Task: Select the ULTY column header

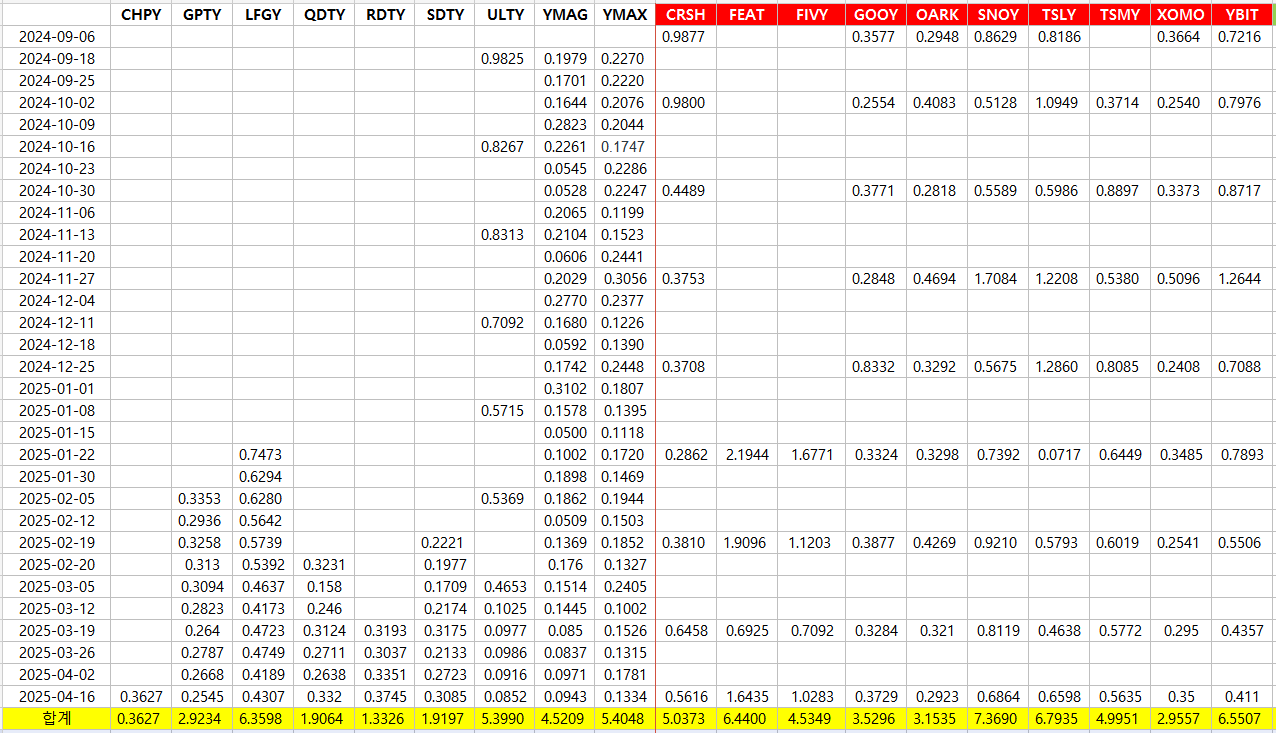Action: (x=505, y=14)
